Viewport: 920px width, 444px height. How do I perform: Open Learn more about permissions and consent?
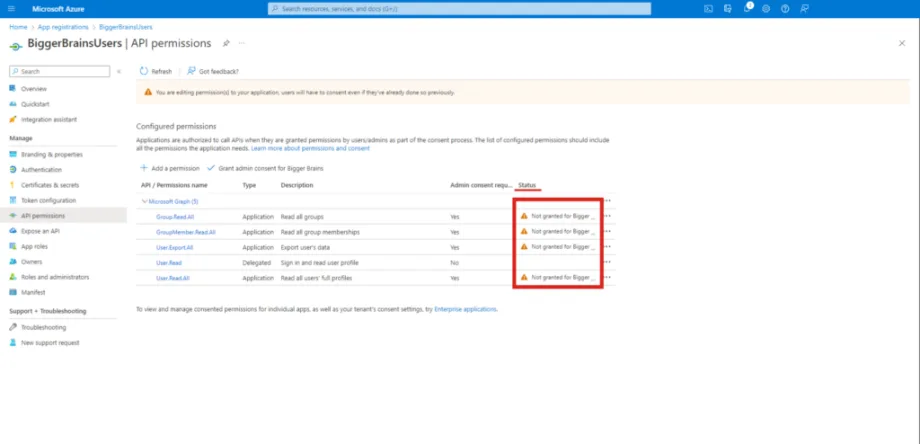click(310, 148)
